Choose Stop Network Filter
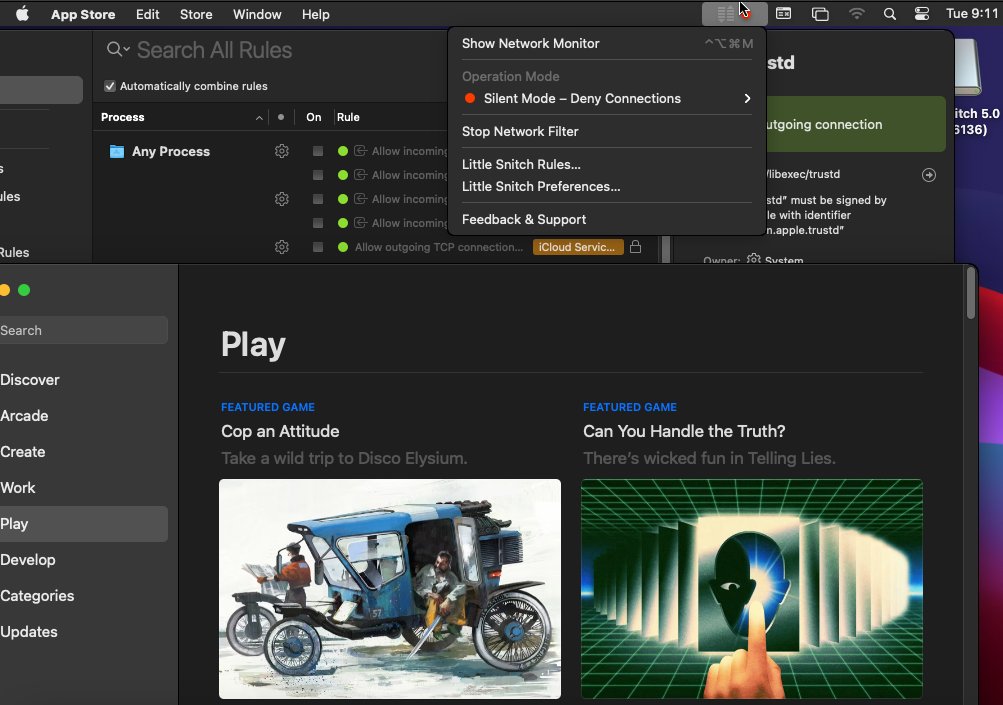Screen dimensions: 1003x705 coord(606,131)
